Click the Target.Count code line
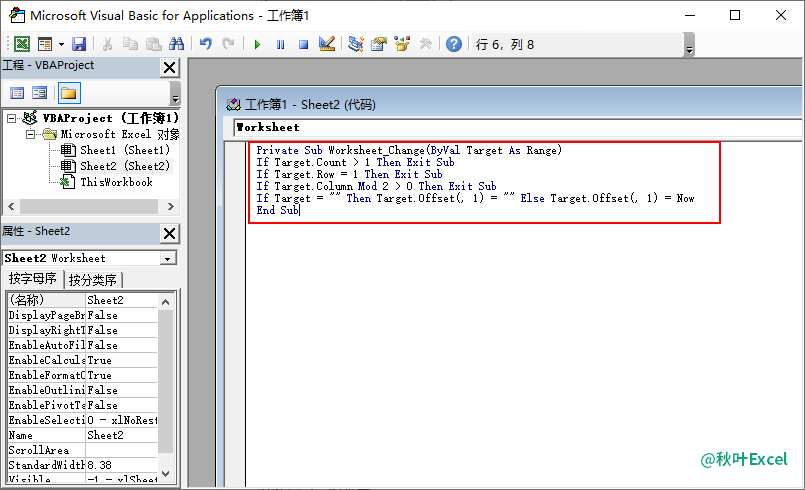The image size is (805, 490). click(355, 162)
